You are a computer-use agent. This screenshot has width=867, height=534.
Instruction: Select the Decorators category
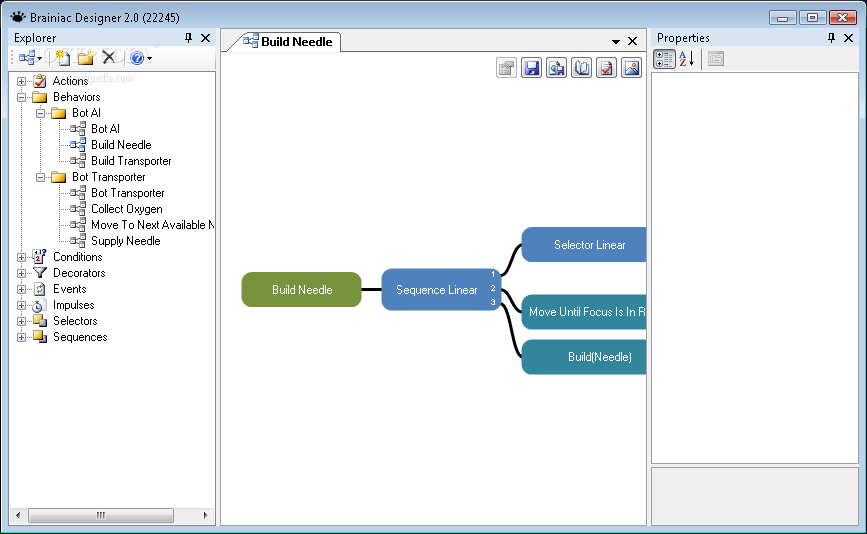click(x=79, y=273)
